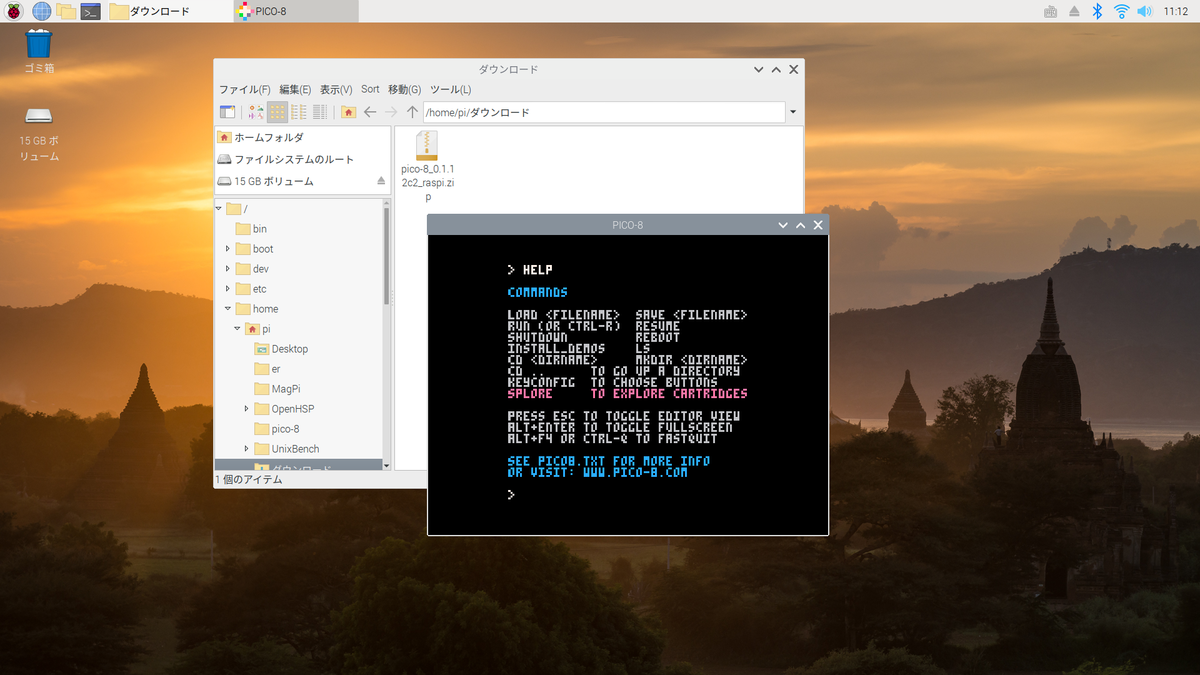Open the ゴミ箱 trash desktop icon
The height and width of the screenshot is (675, 1200).
[x=38, y=51]
